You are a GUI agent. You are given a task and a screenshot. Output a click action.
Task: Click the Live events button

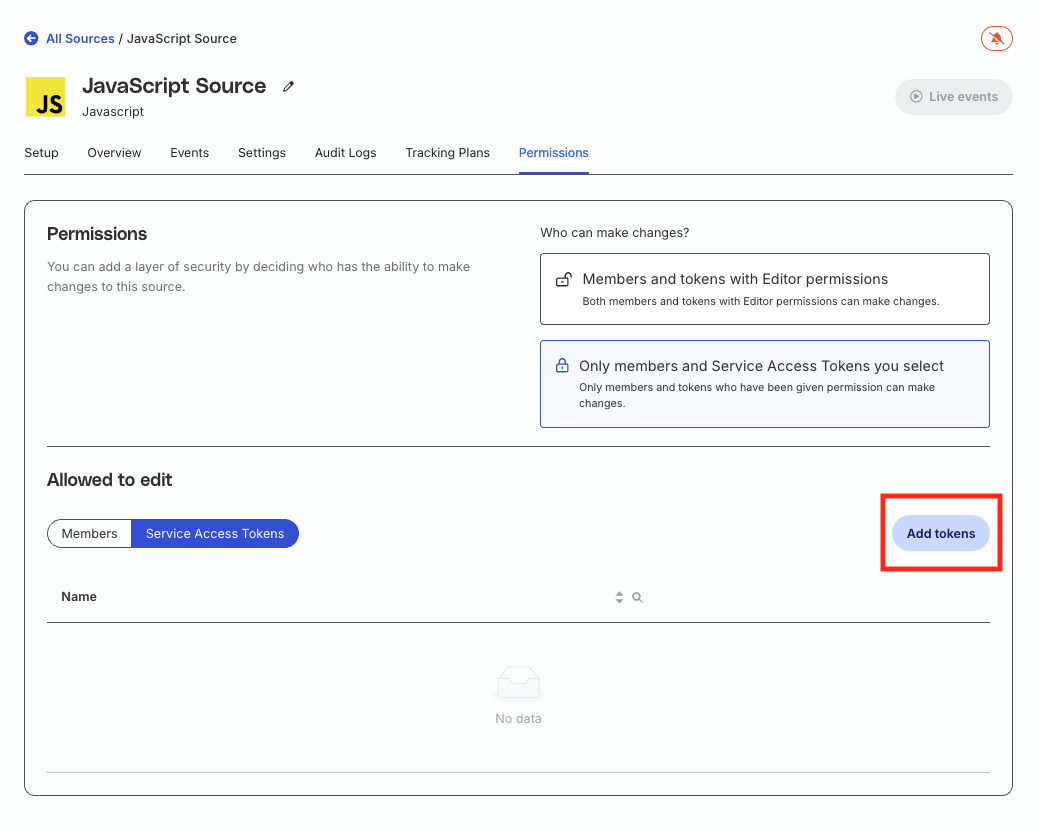(954, 97)
